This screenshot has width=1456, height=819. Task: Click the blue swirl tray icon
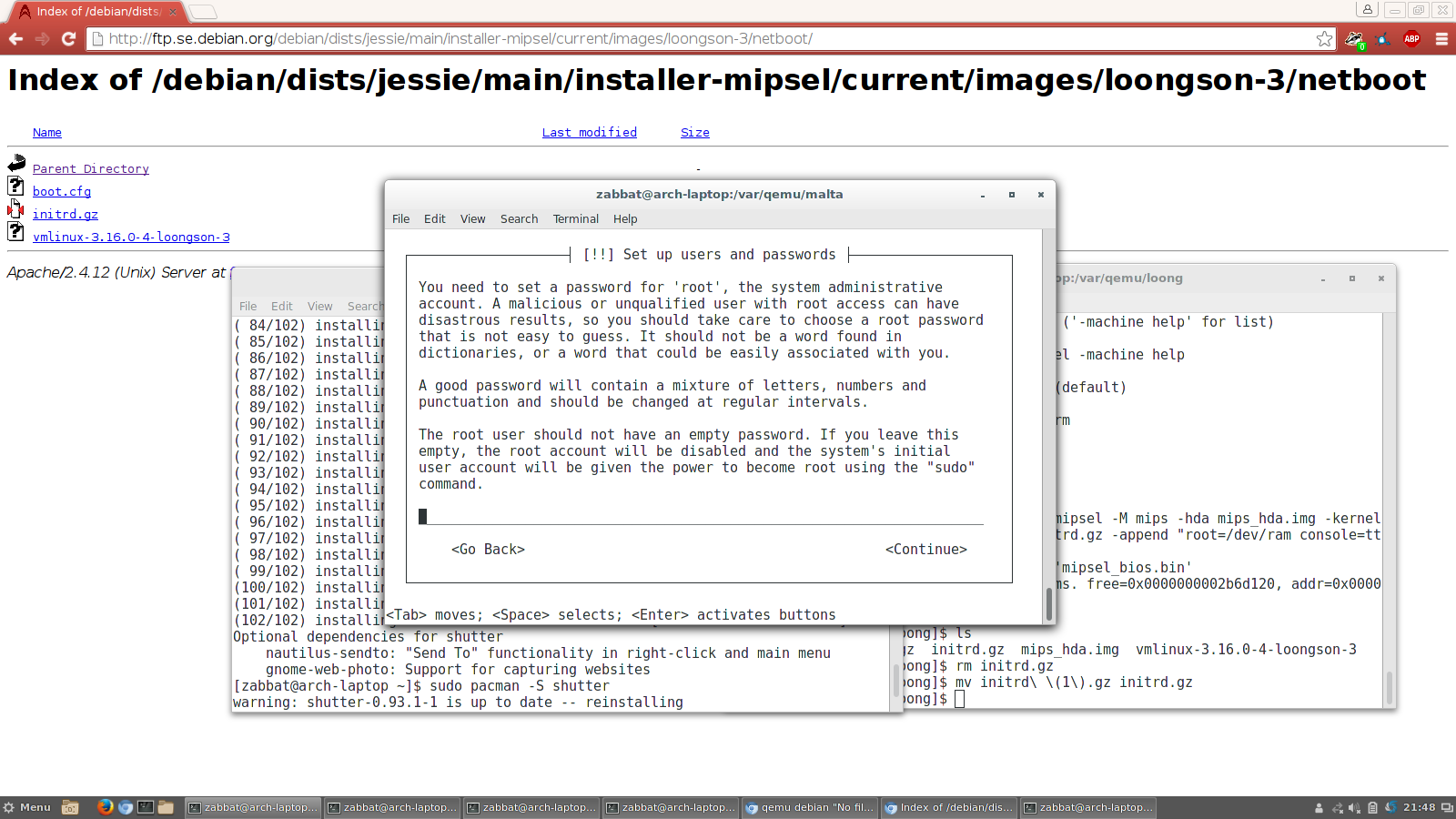point(1390,807)
